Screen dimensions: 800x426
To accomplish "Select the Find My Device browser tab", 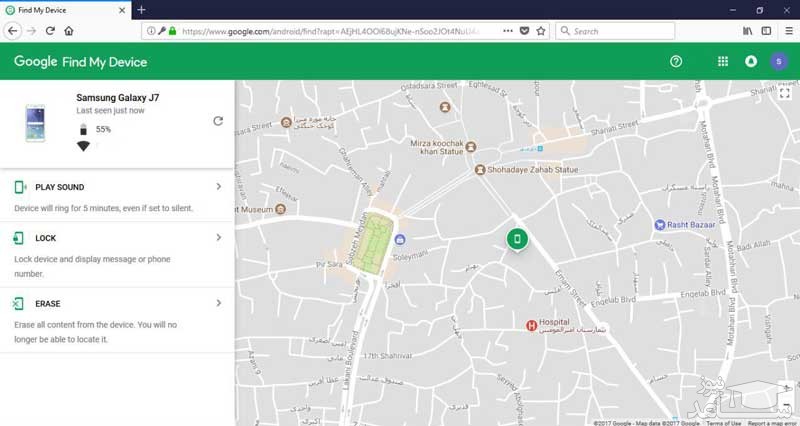I will coord(65,10).
